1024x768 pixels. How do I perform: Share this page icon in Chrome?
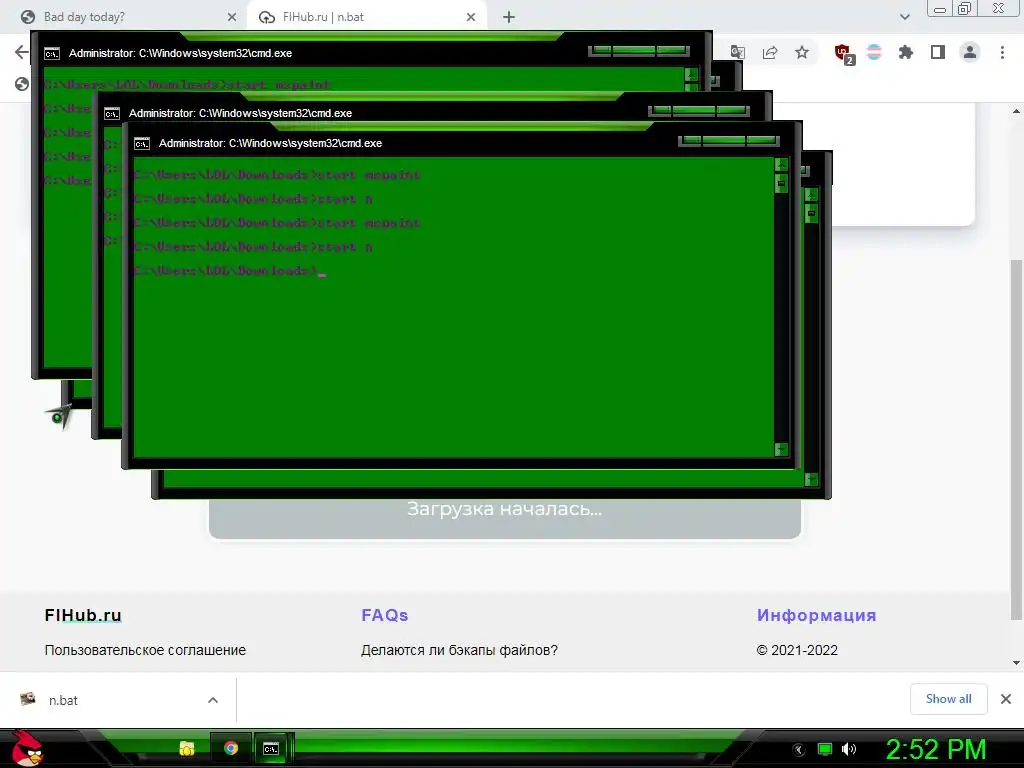coord(770,52)
